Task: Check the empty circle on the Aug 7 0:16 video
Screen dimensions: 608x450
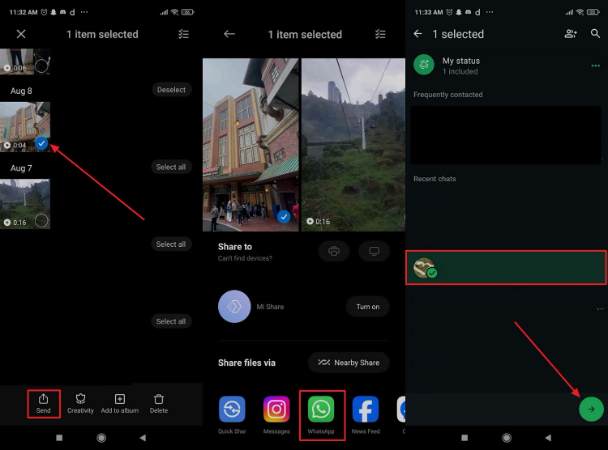Action: point(41,221)
